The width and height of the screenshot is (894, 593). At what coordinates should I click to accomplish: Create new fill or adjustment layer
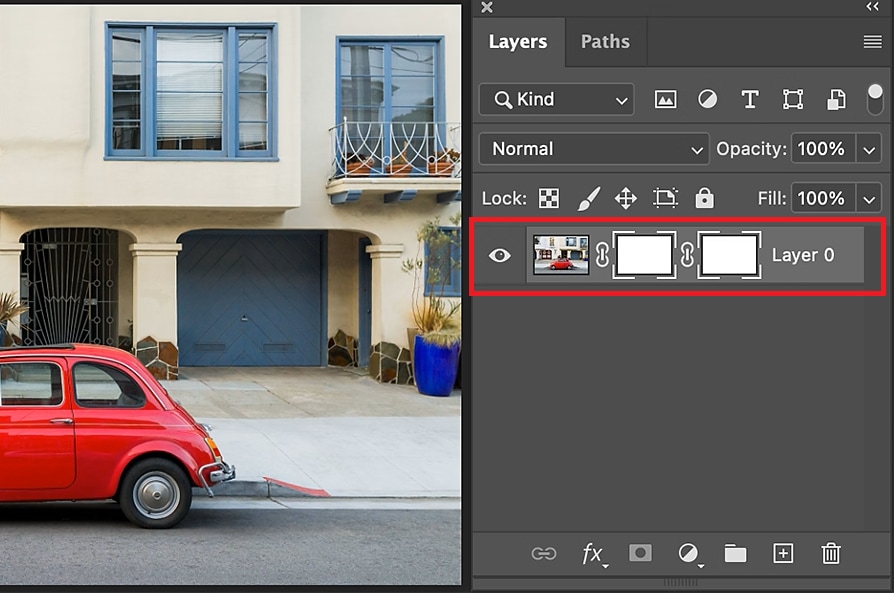tap(689, 554)
